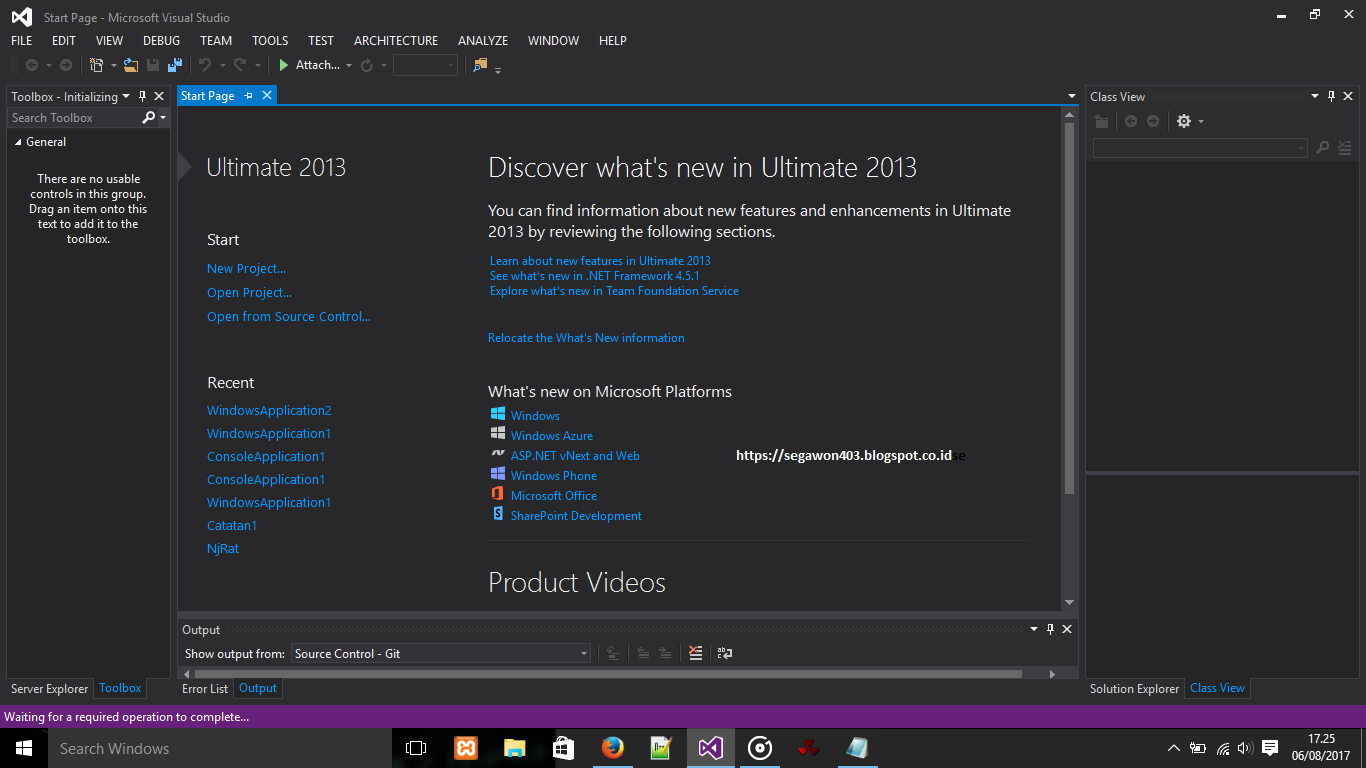
Task: Click Open from Source Control... link
Action: point(289,316)
